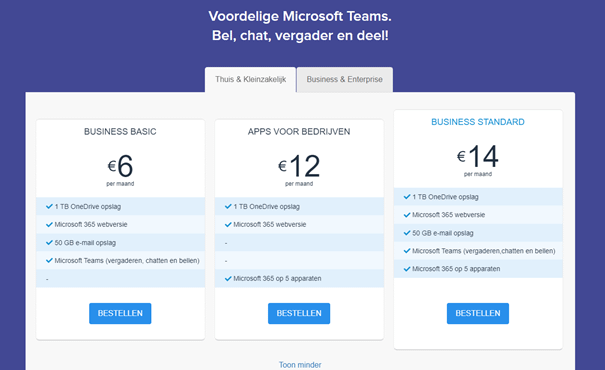605x370 pixels.
Task: Click the Business Standard plan title
Action: tap(478, 122)
